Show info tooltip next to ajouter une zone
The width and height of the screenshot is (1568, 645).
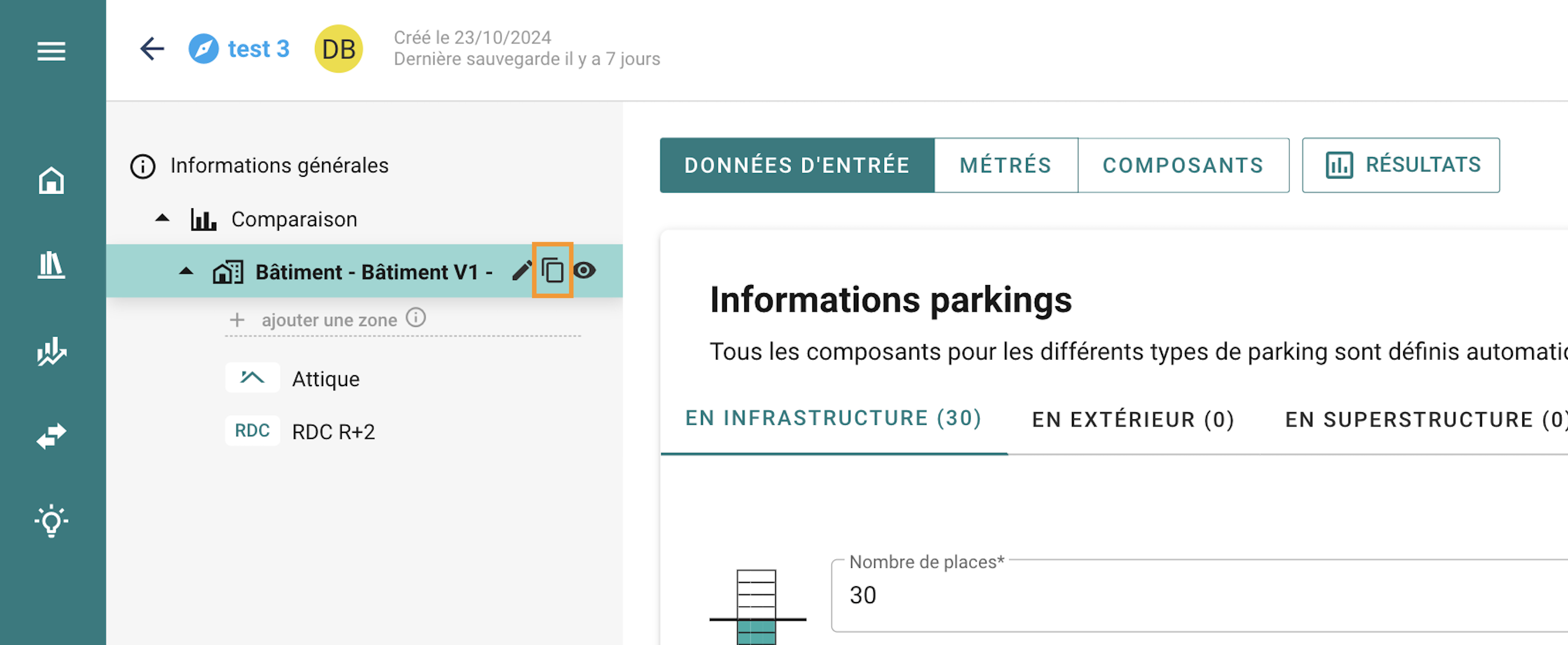point(416,318)
